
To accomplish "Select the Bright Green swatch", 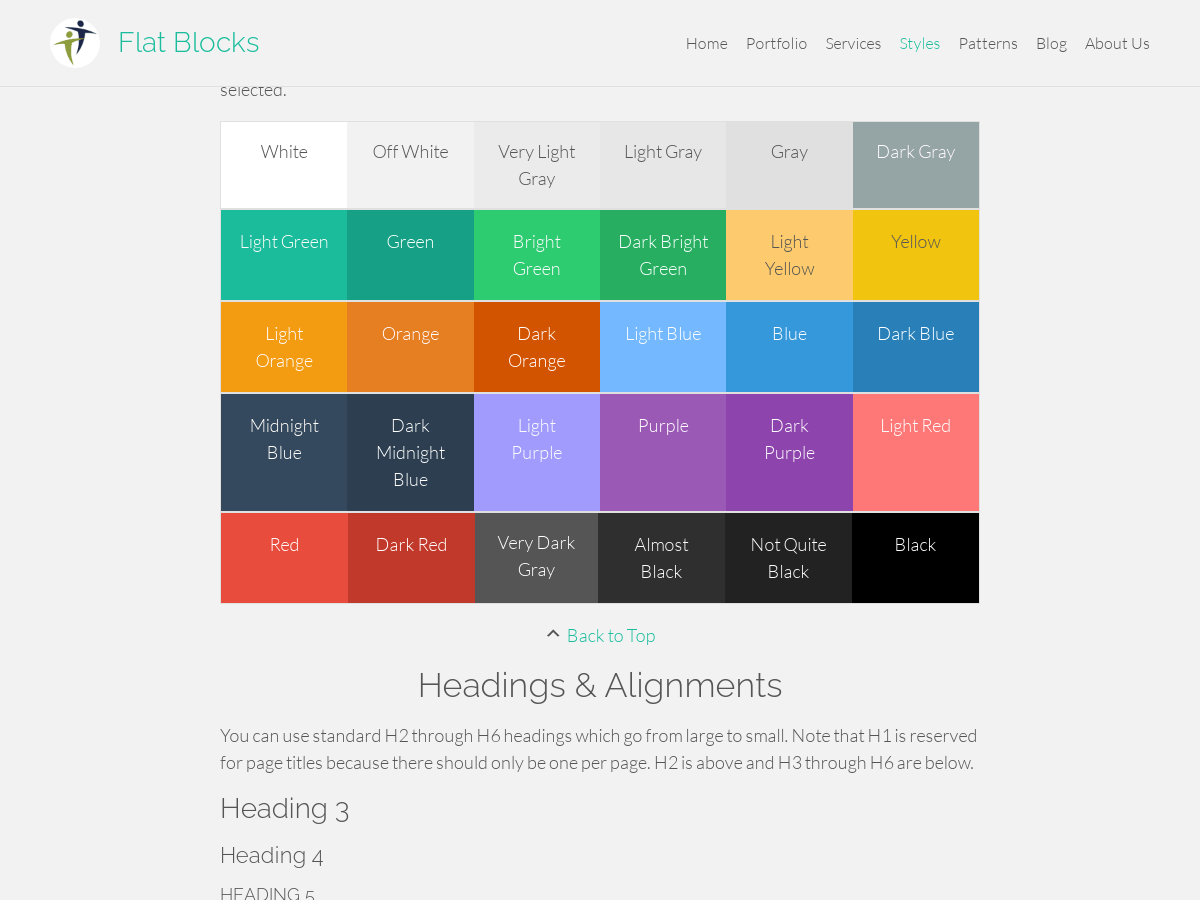I will click(x=537, y=255).
